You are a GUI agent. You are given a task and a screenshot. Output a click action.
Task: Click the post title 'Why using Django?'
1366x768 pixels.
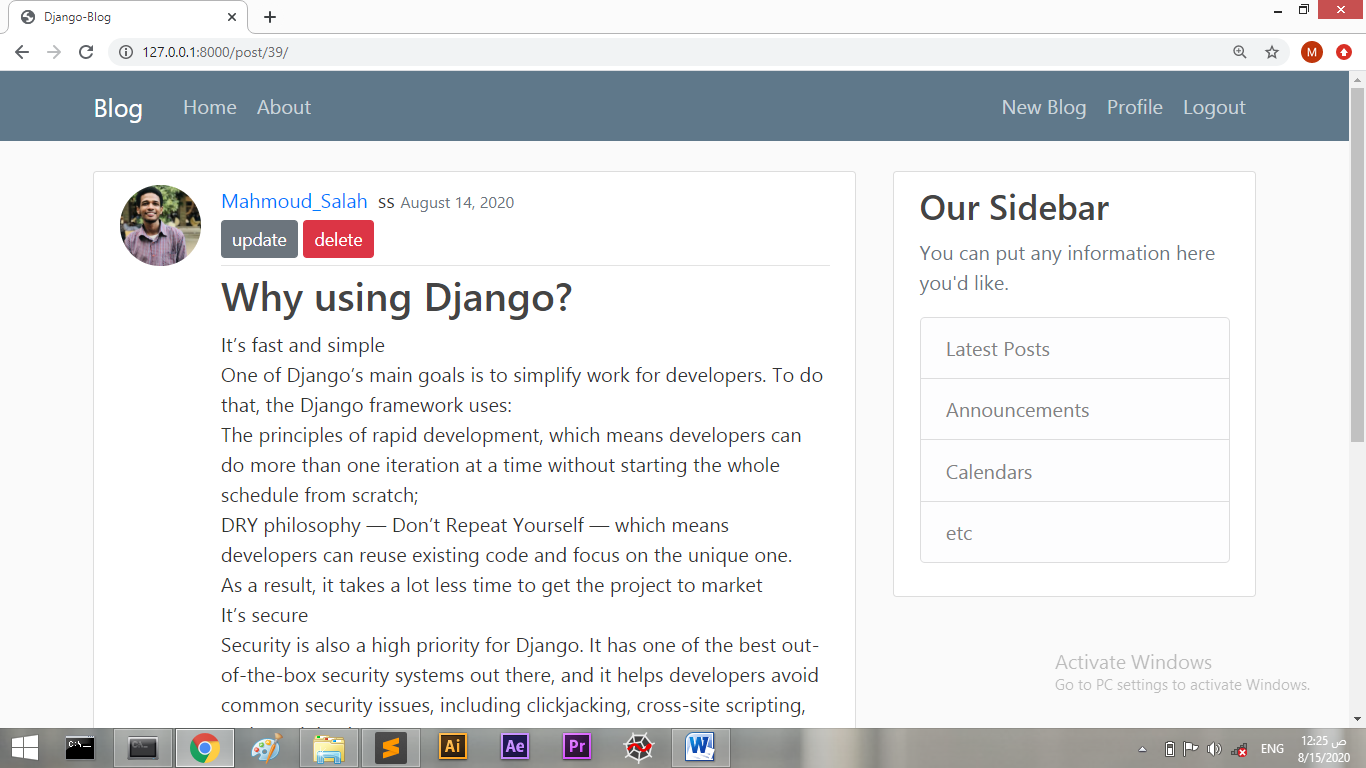point(396,297)
